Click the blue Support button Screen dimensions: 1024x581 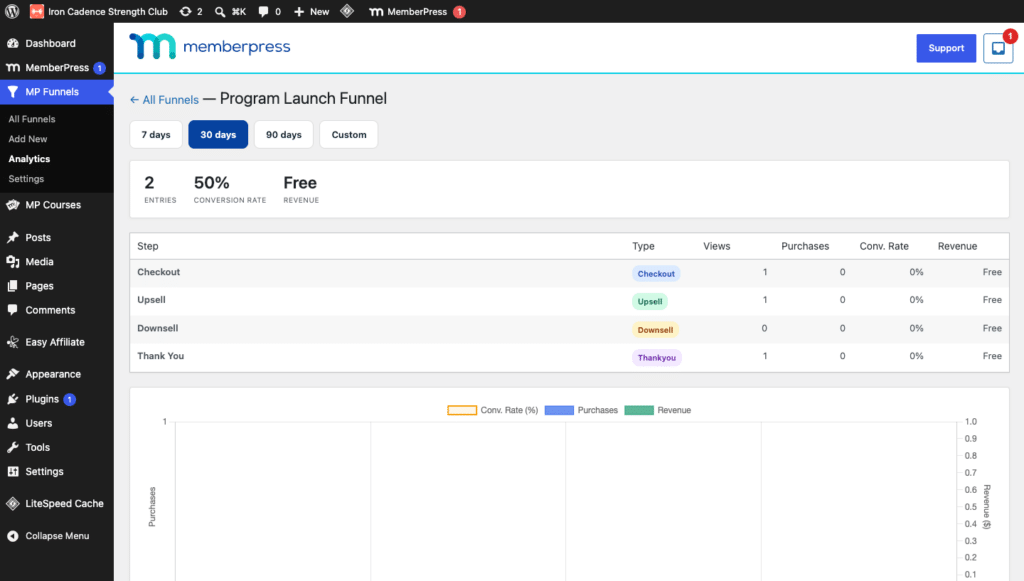click(x=946, y=48)
